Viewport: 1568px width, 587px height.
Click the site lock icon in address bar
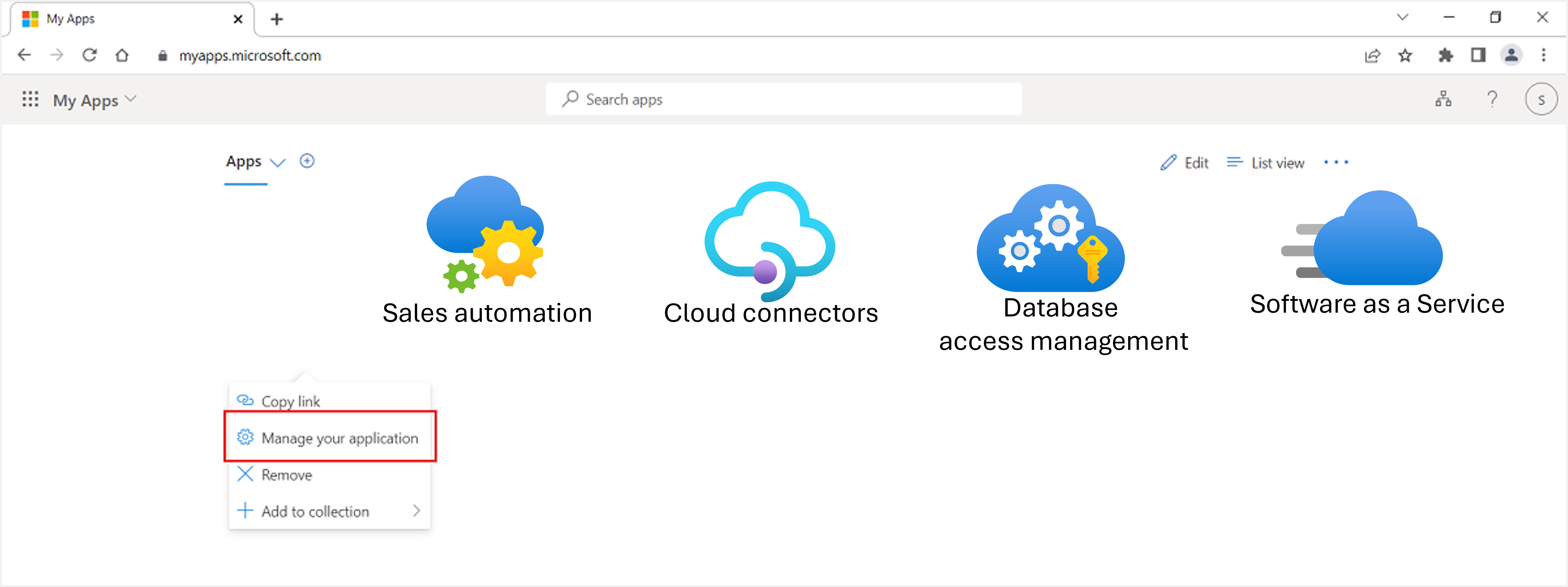(x=162, y=56)
